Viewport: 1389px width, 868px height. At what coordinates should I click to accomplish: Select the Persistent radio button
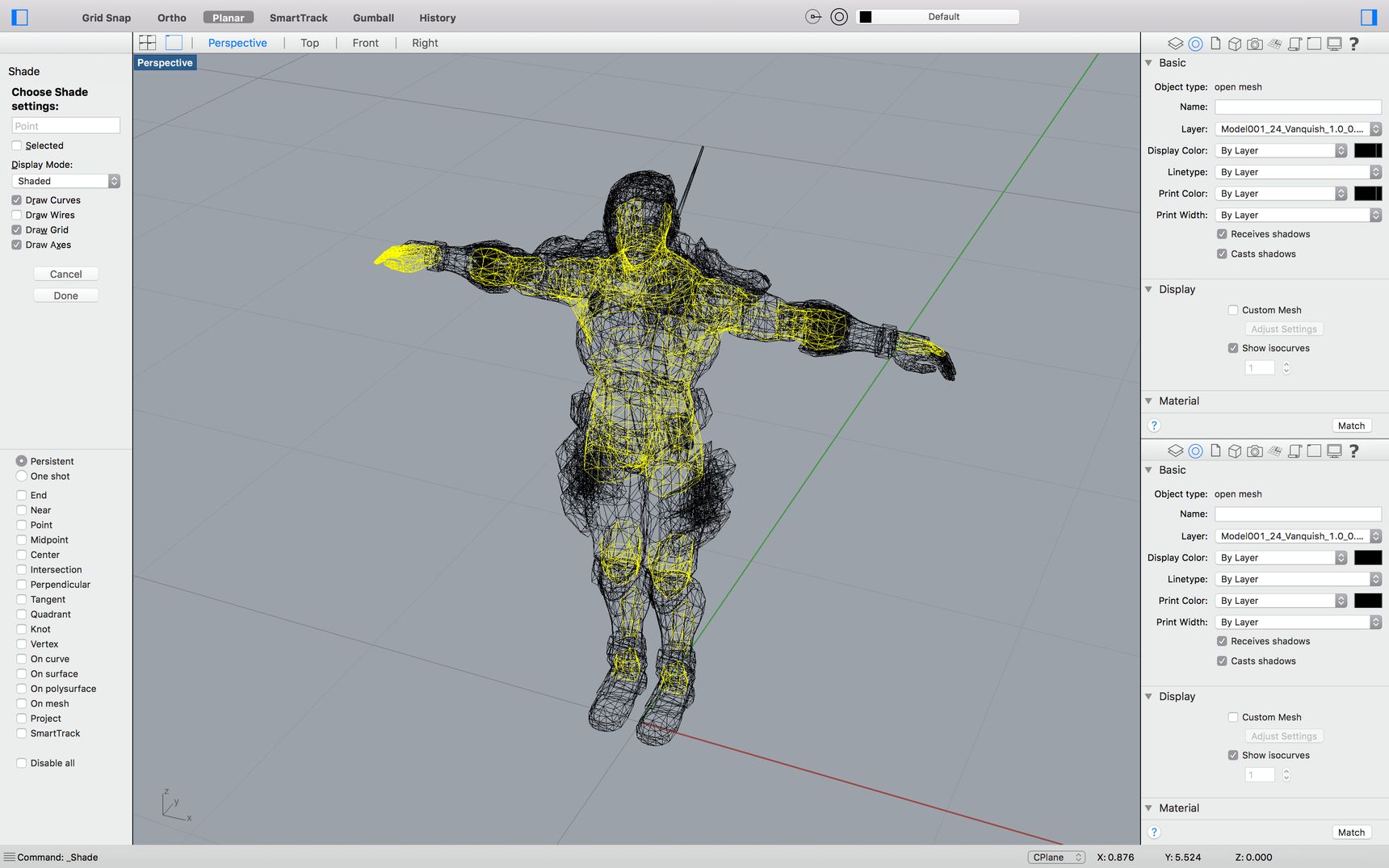(22, 461)
